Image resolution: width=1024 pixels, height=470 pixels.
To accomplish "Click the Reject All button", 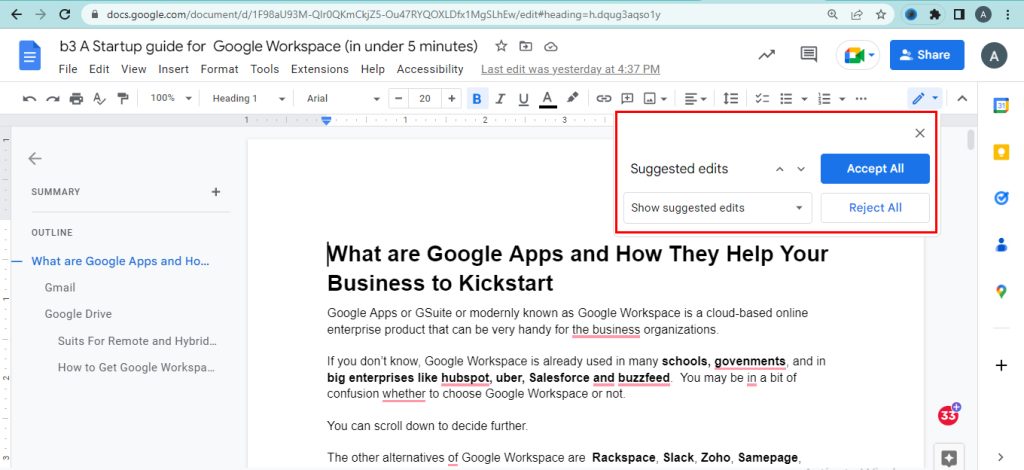I will point(875,208).
